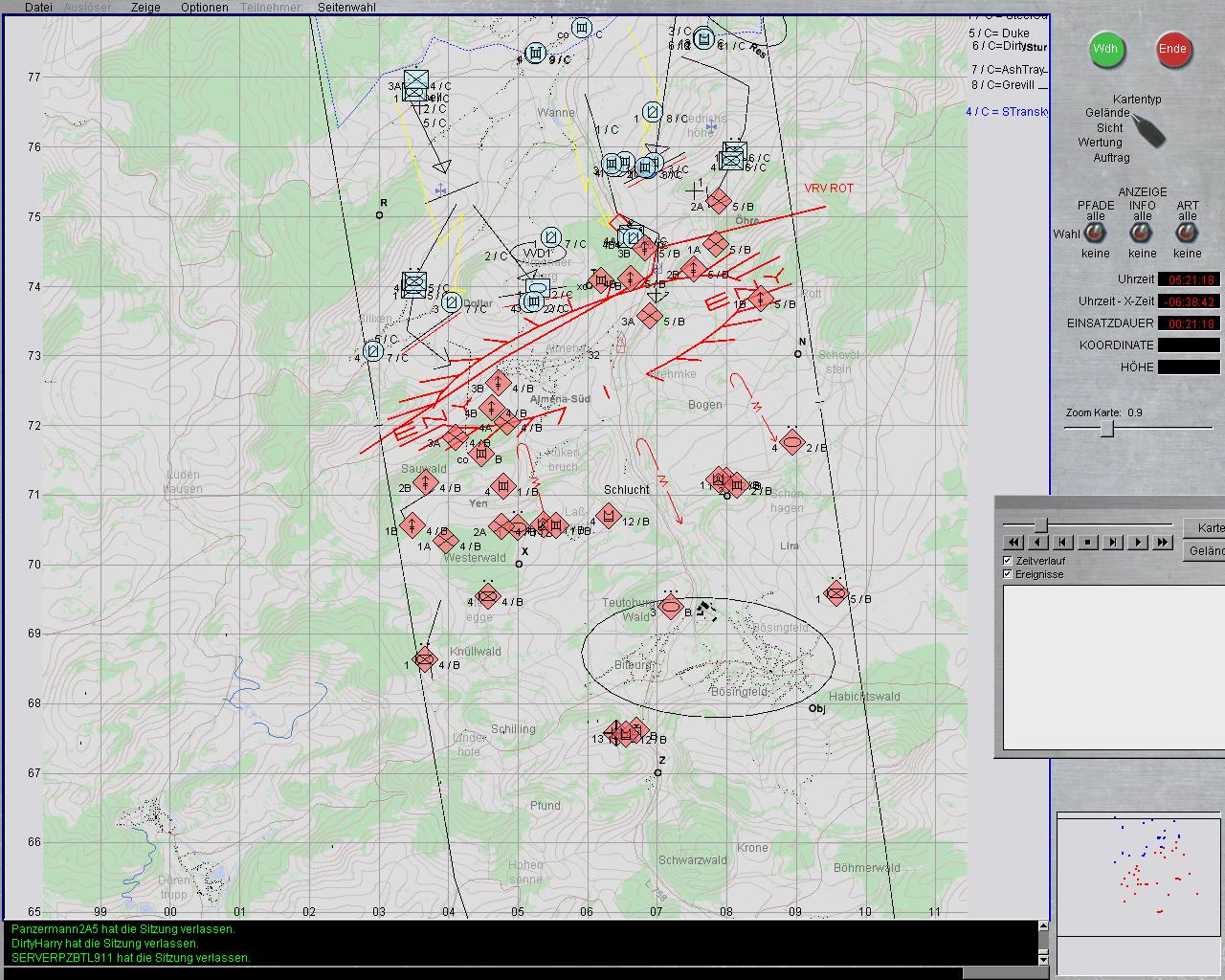Flip the INFO display toggle switch
Viewport: 1225px width, 980px height.
click(x=1142, y=234)
